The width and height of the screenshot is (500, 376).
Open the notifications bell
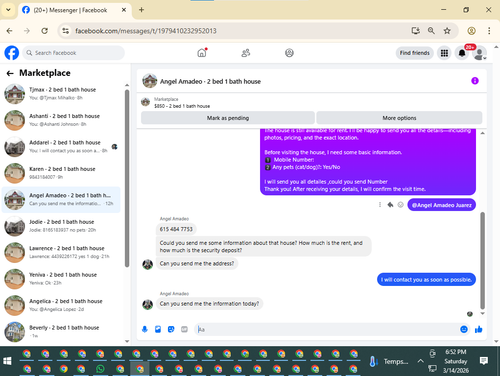click(462, 53)
